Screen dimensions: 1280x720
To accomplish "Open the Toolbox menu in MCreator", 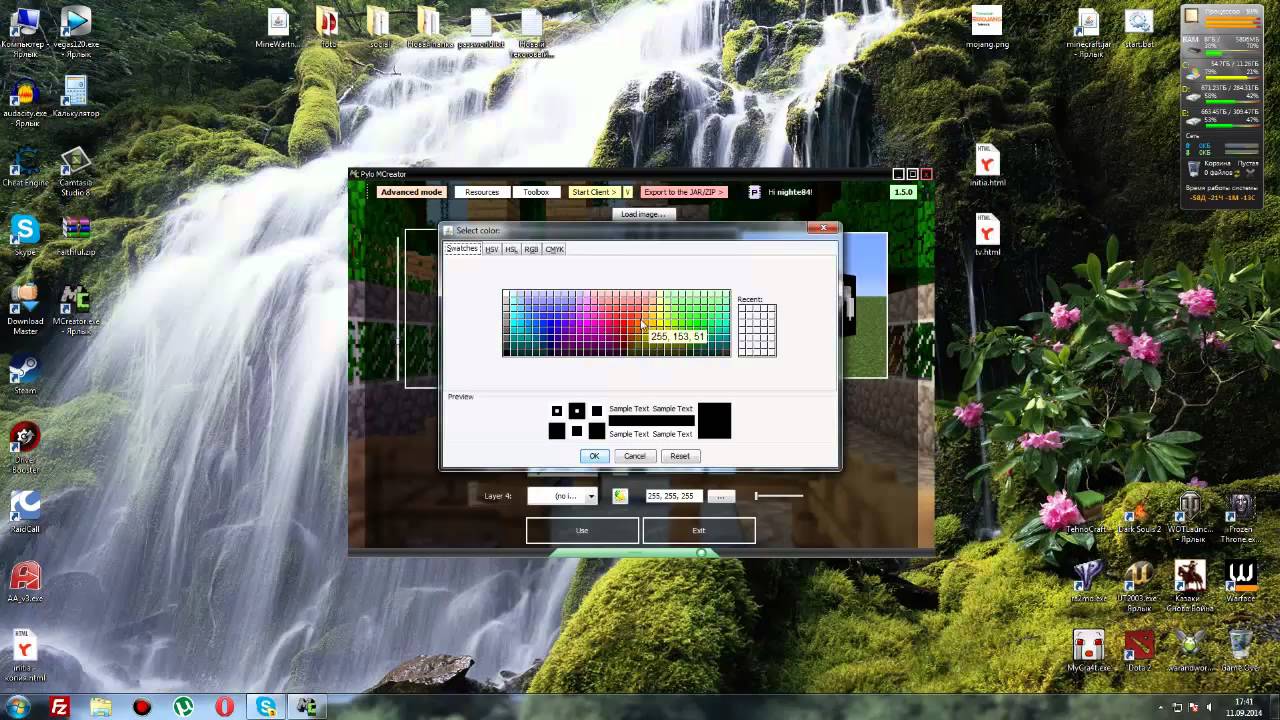I will [x=536, y=192].
